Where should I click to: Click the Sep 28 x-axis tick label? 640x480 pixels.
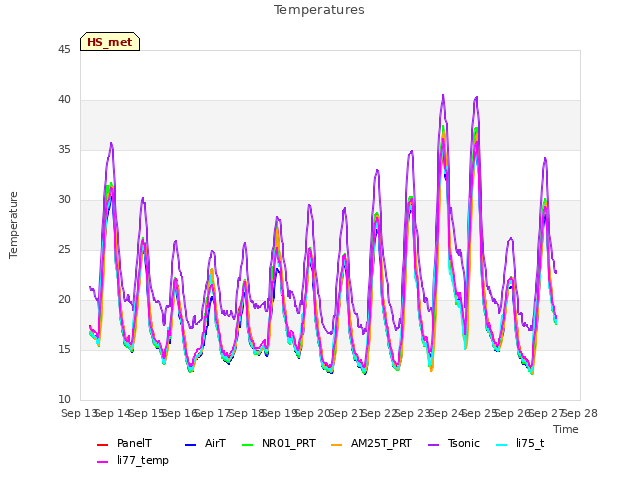(x=580, y=413)
